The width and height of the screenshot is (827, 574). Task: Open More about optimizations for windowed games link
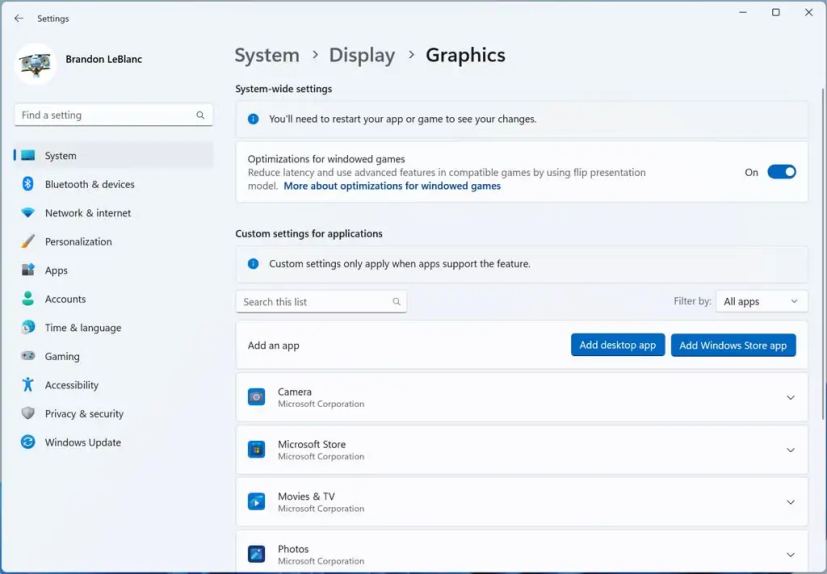392,186
